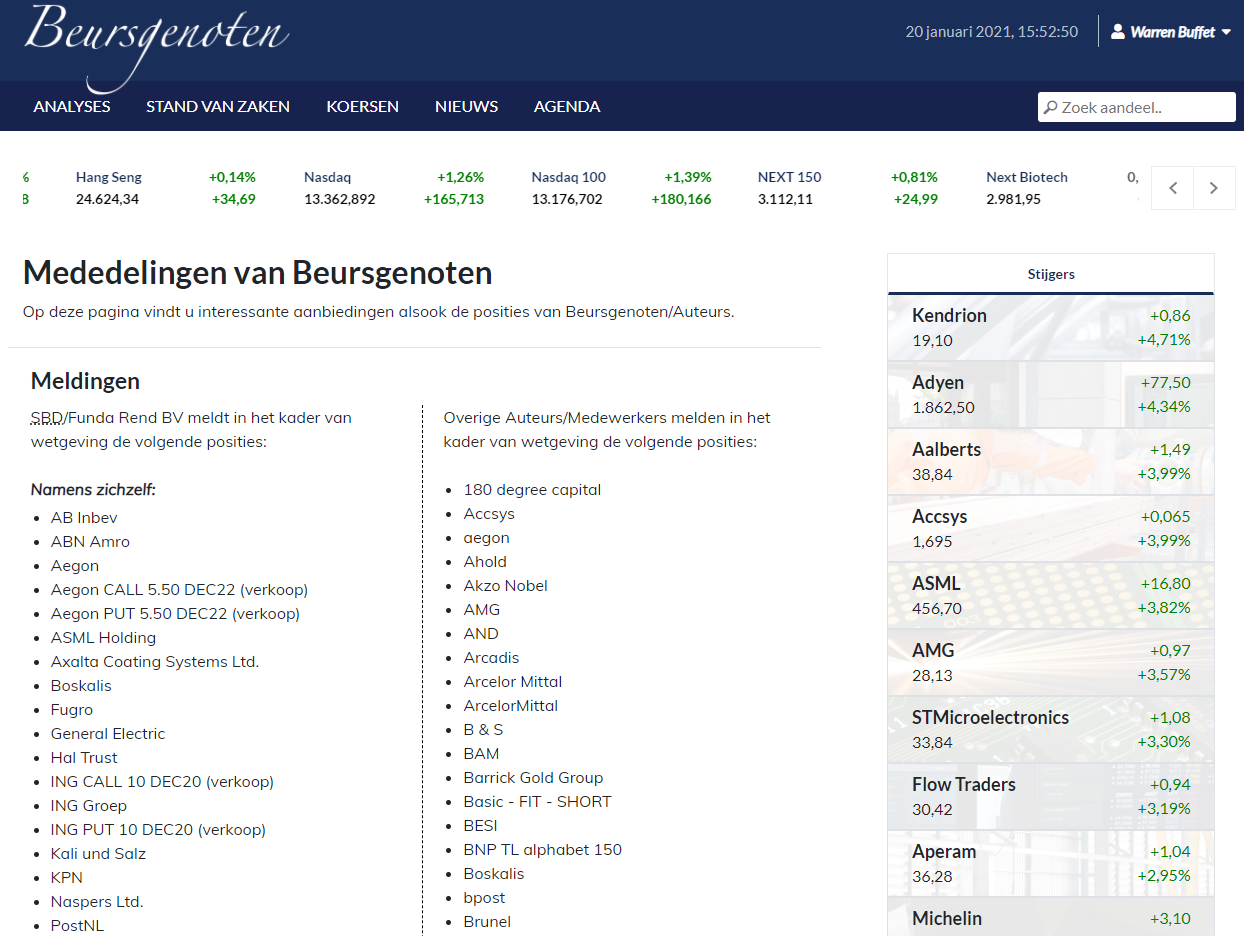Go to the Koersen menu
Viewport: 1244px width, 936px height.
pos(362,106)
